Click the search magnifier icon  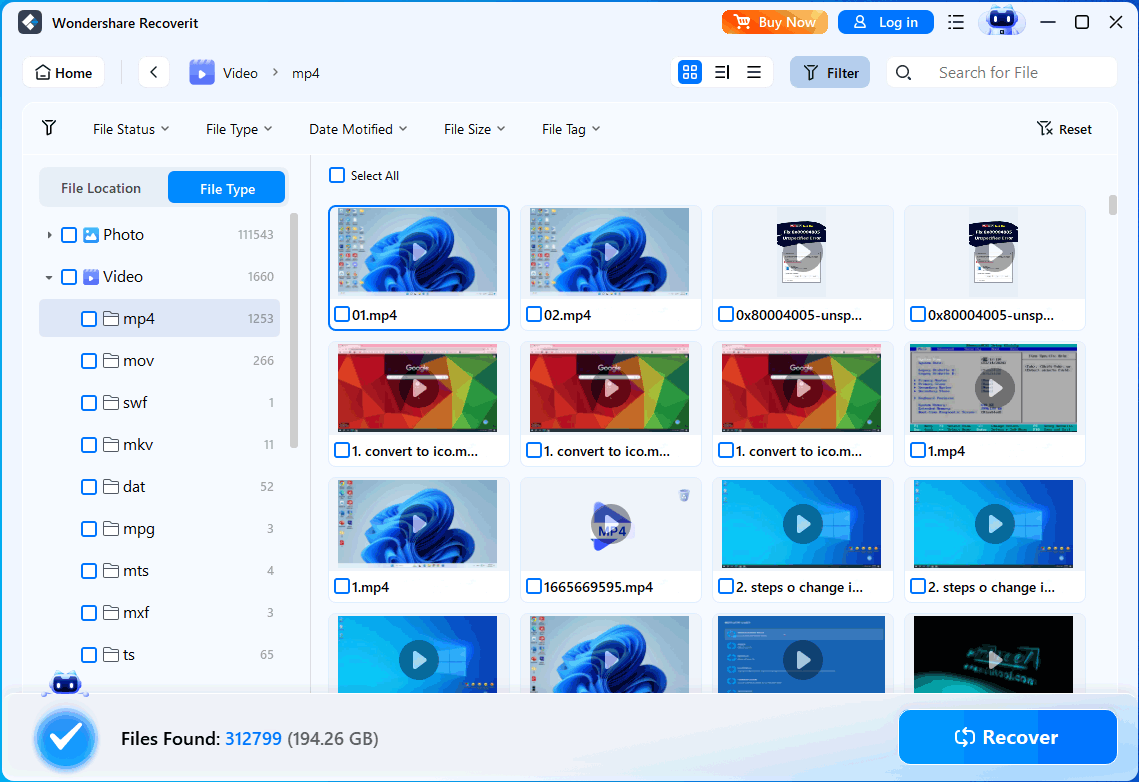904,73
